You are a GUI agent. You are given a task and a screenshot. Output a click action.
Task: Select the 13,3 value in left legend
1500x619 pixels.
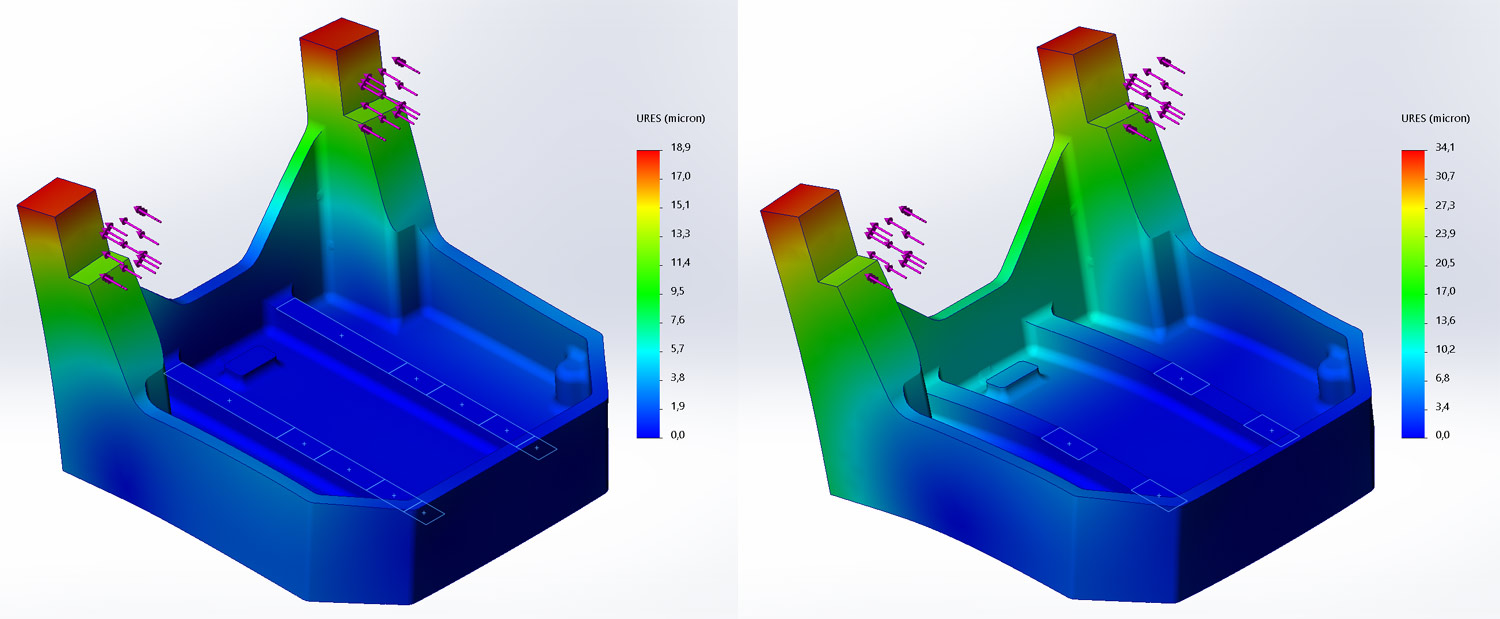[682, 234]
